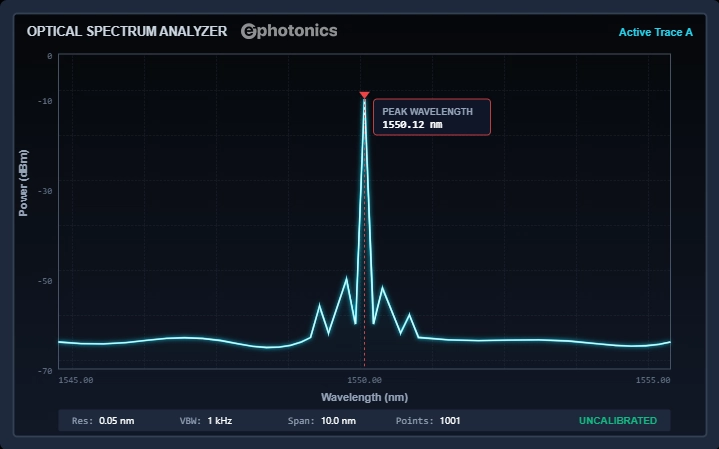This screenshot has width=719, height=449.
Task: Click the -50 dBm power axis tick
Action: tap(46, 281)
